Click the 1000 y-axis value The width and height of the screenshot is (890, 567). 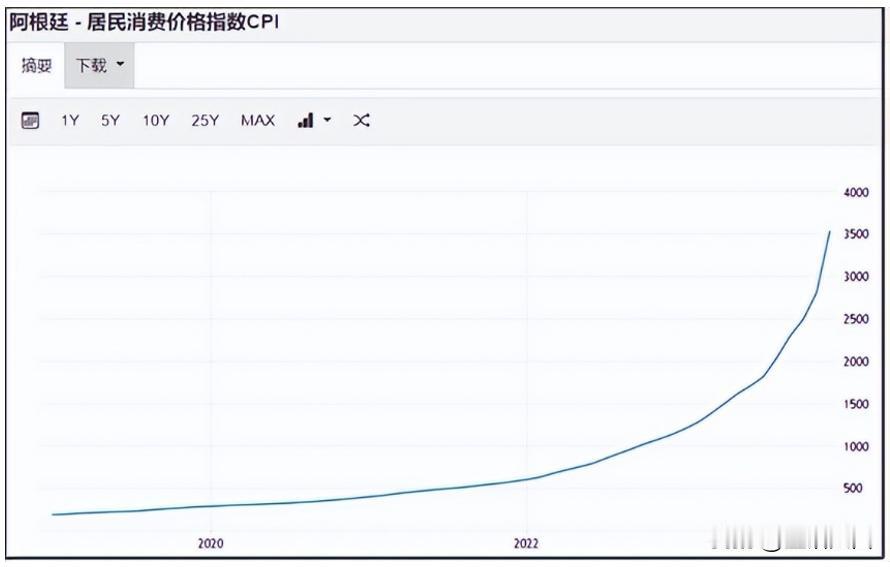point(856,447)
